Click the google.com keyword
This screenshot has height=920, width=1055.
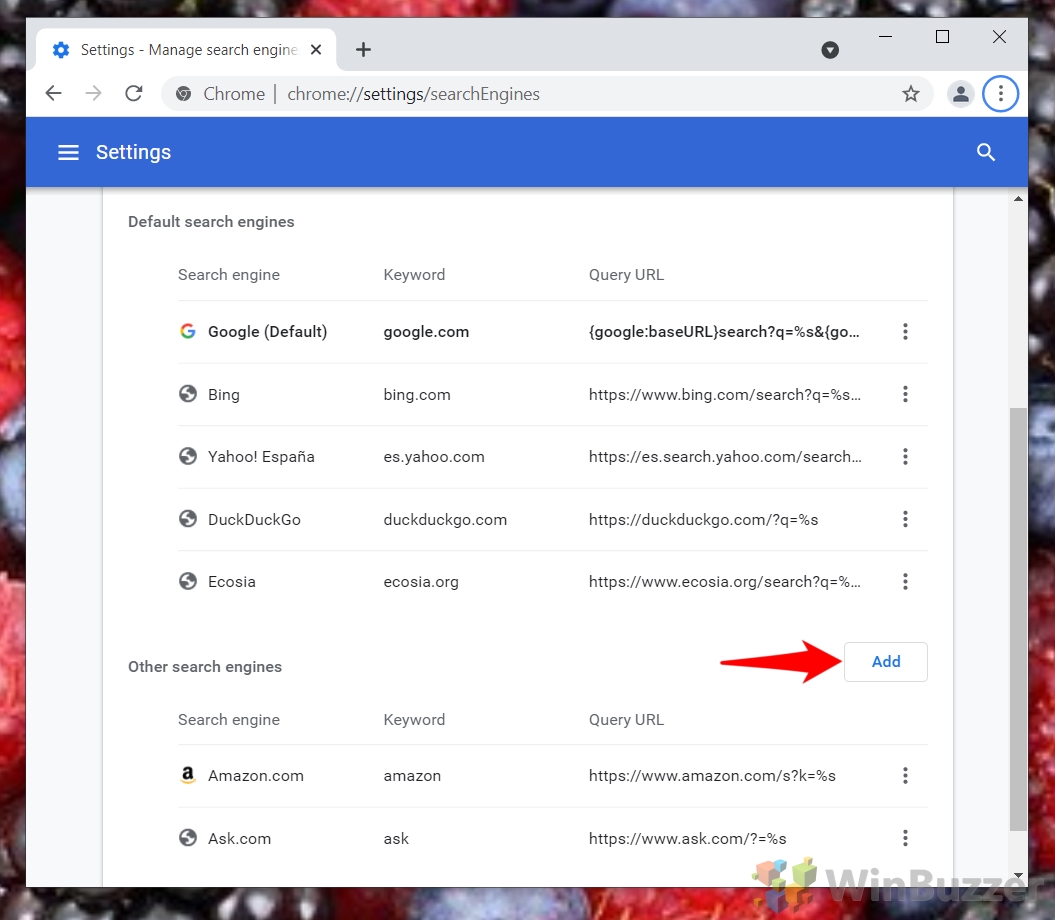tap(426, 332)
